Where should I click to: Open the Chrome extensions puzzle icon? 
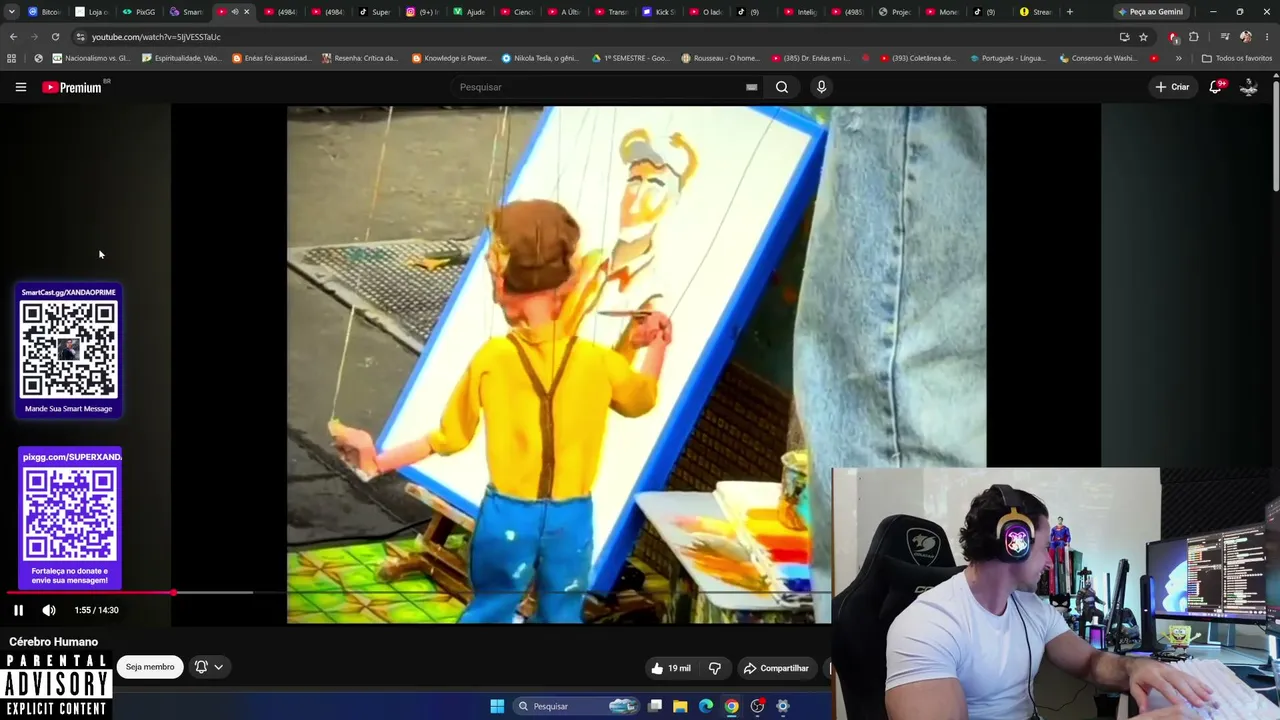(x=1193, y=37)
